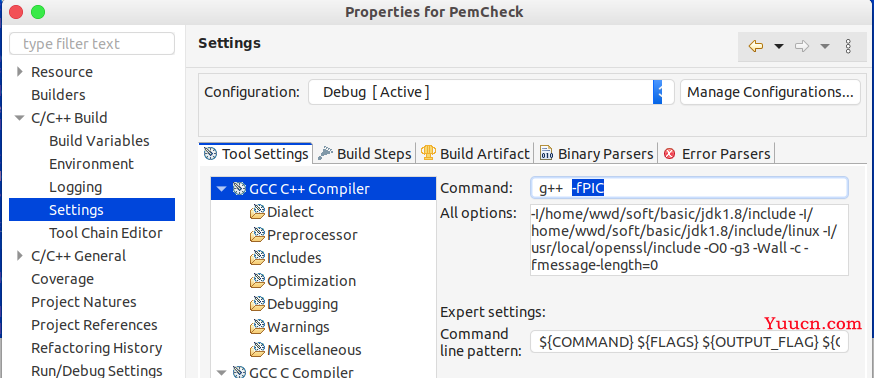The image size is (874, 378).
Task: Click the forward navigation arrow icon
Action: [802, 46]
